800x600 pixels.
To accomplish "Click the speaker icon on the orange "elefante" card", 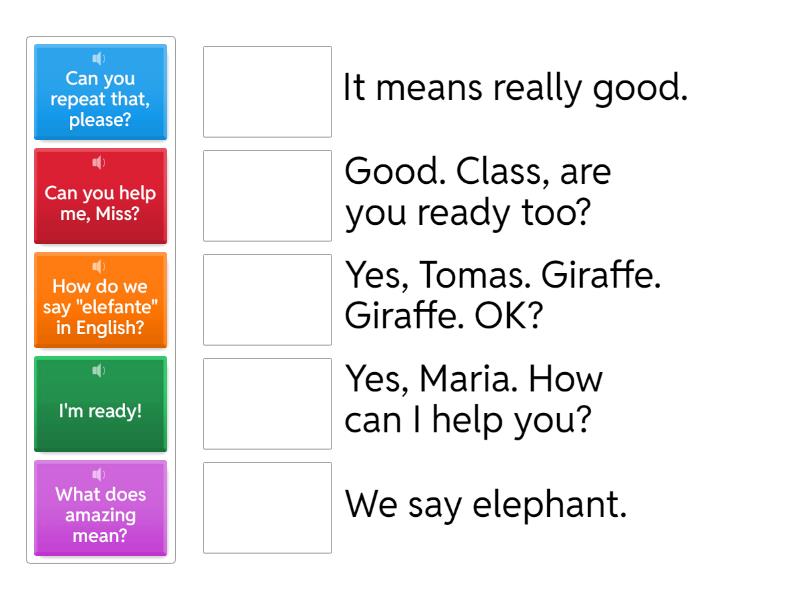I will (99, 266).
